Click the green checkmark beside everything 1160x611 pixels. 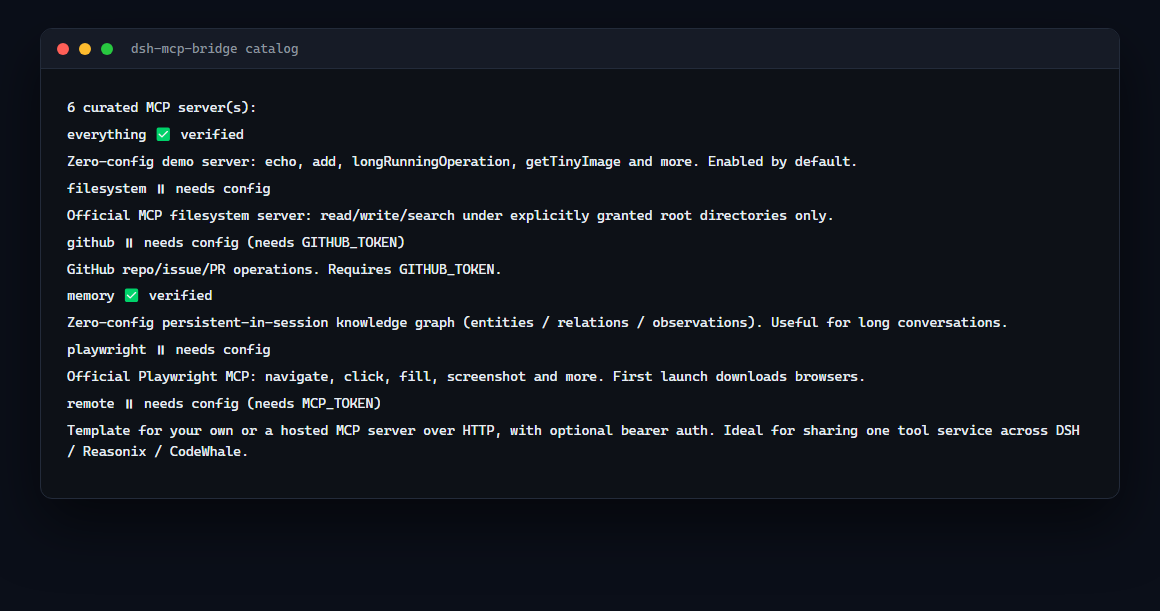pyautogui.click(x=163, y=135)
